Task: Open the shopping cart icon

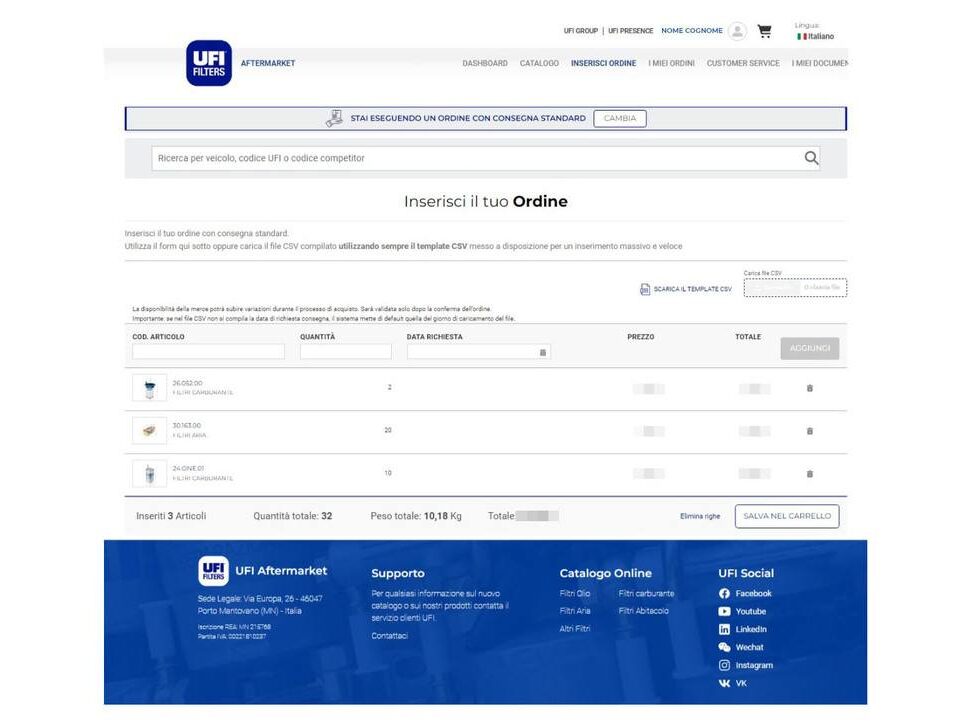Action: (x=765, y=31)
